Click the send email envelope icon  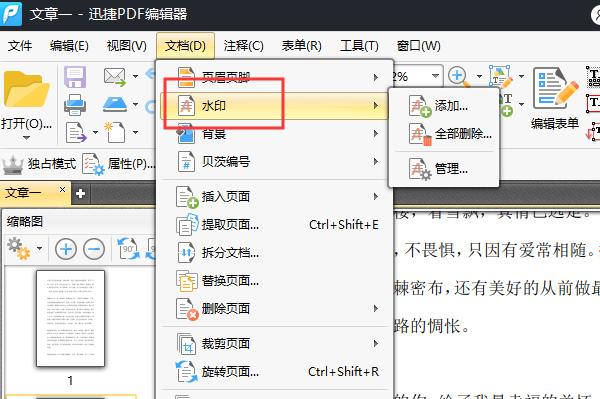pos(115,77)
